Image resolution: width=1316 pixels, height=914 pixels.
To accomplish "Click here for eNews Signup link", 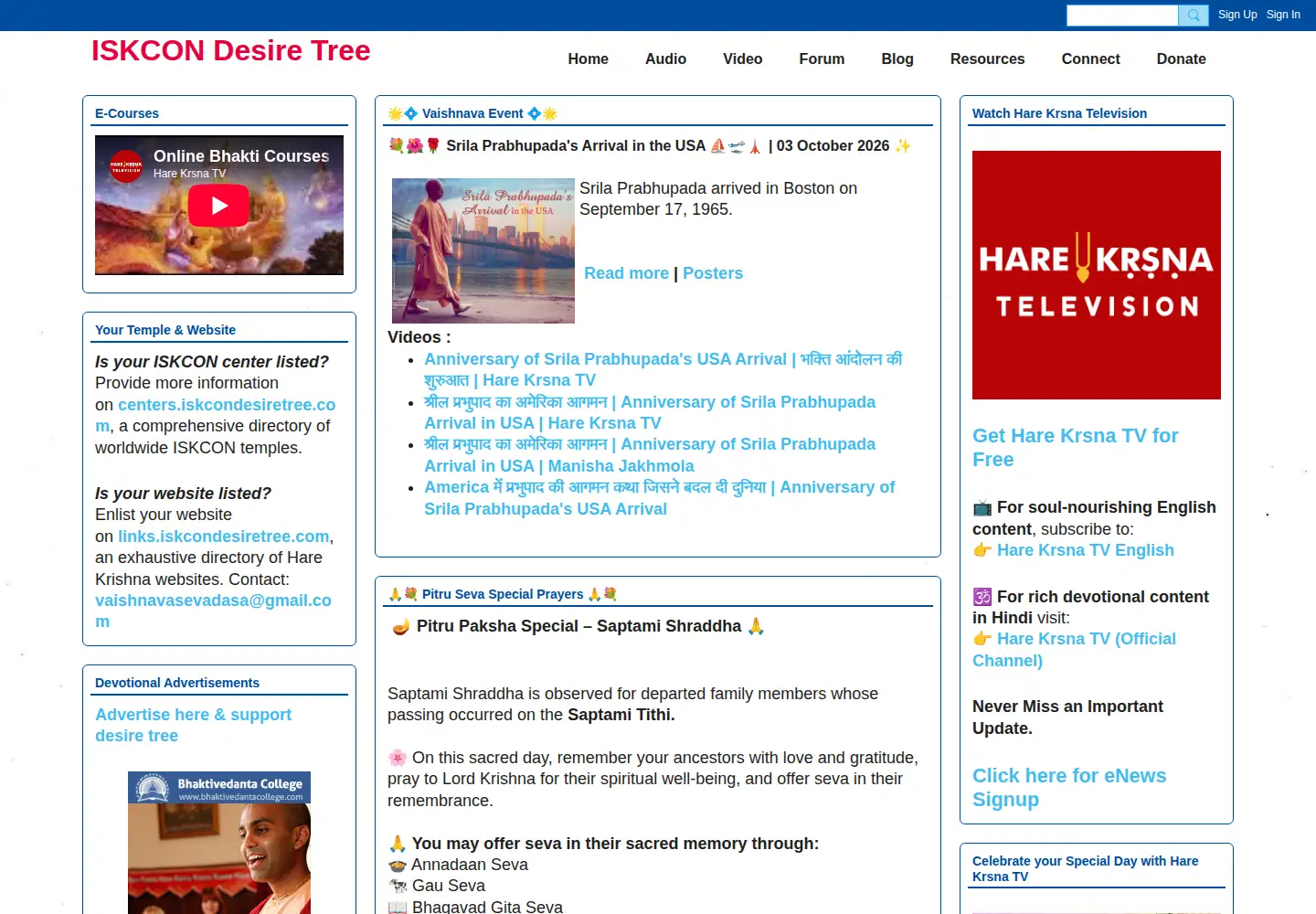I will tap(1069, 788).
